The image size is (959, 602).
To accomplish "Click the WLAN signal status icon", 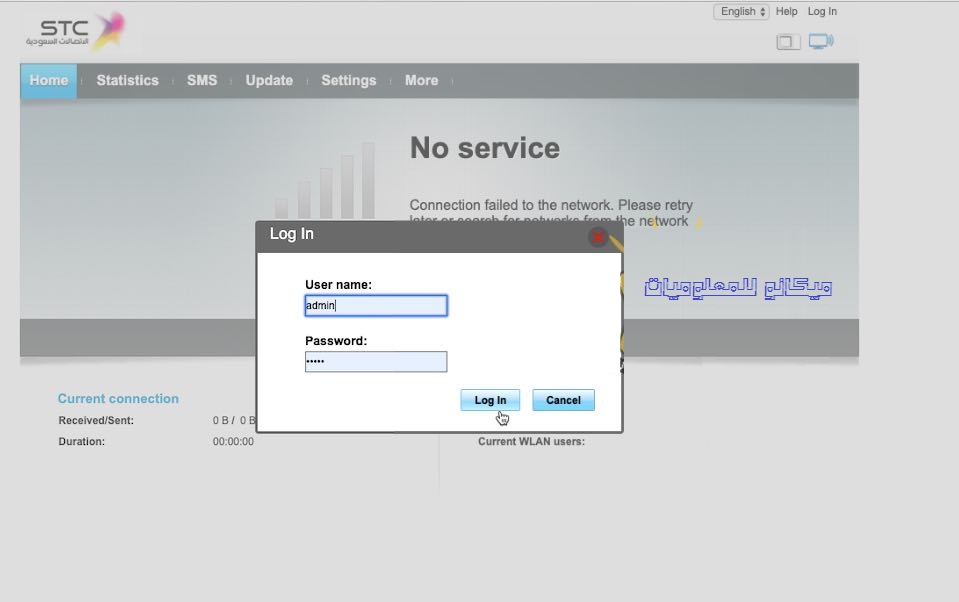I will 822,41.
